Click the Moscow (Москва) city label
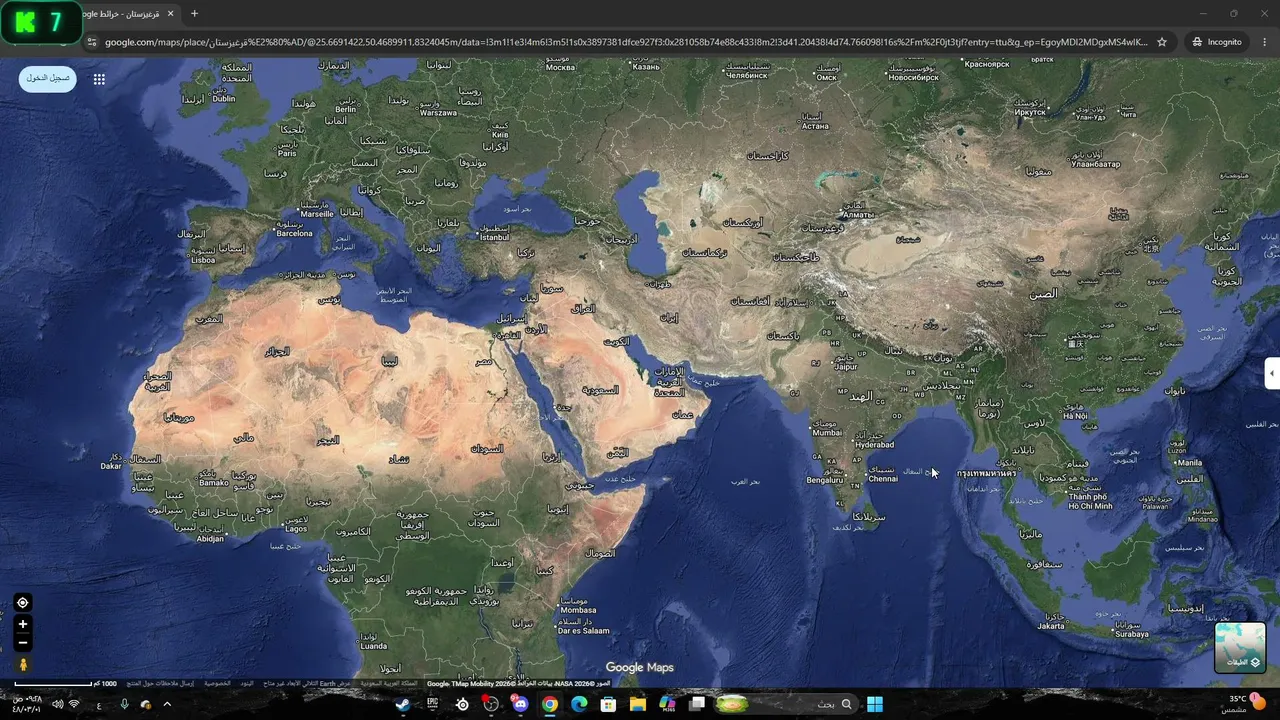 [561, 68]
